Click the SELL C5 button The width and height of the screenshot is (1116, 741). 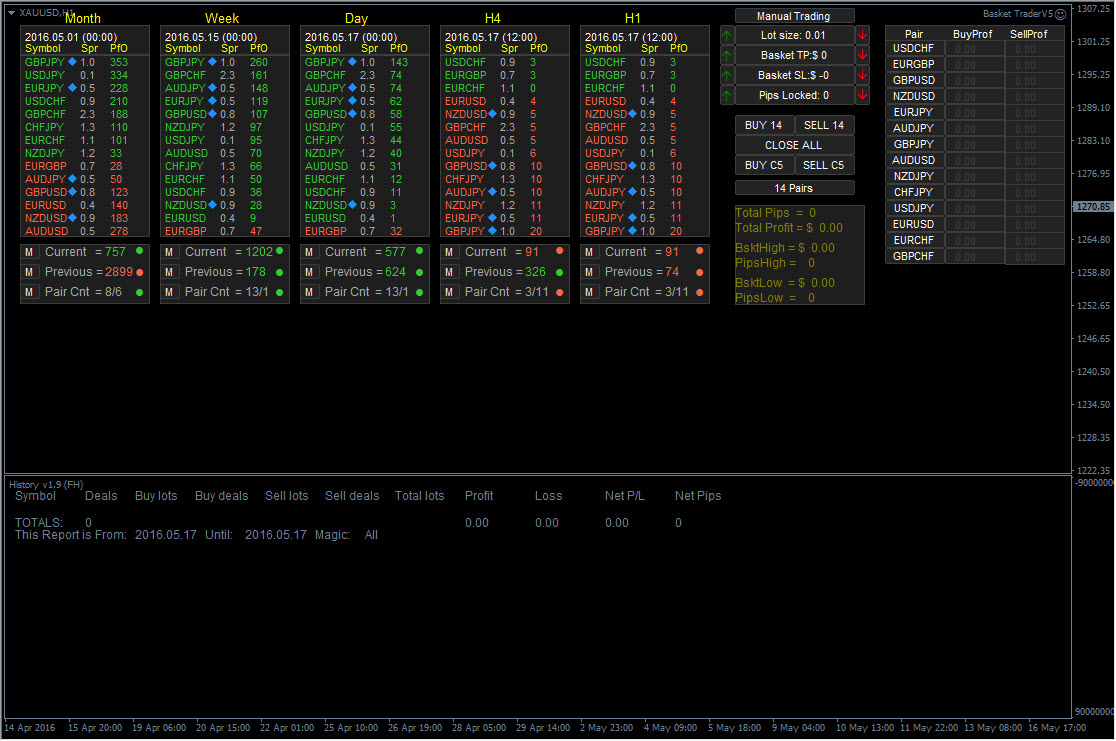[x=824, y=165]
